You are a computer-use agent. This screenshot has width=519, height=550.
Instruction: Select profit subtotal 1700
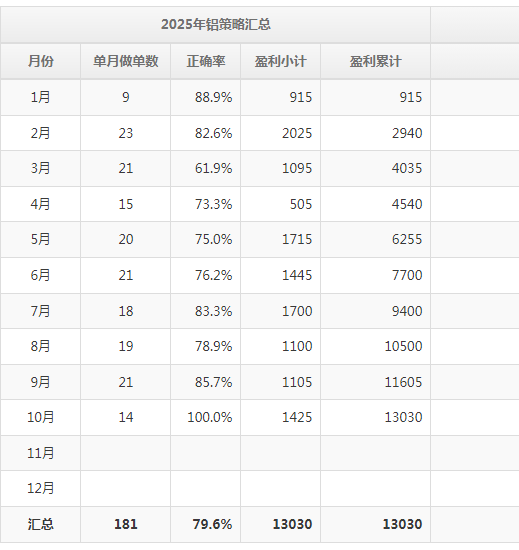297,311
